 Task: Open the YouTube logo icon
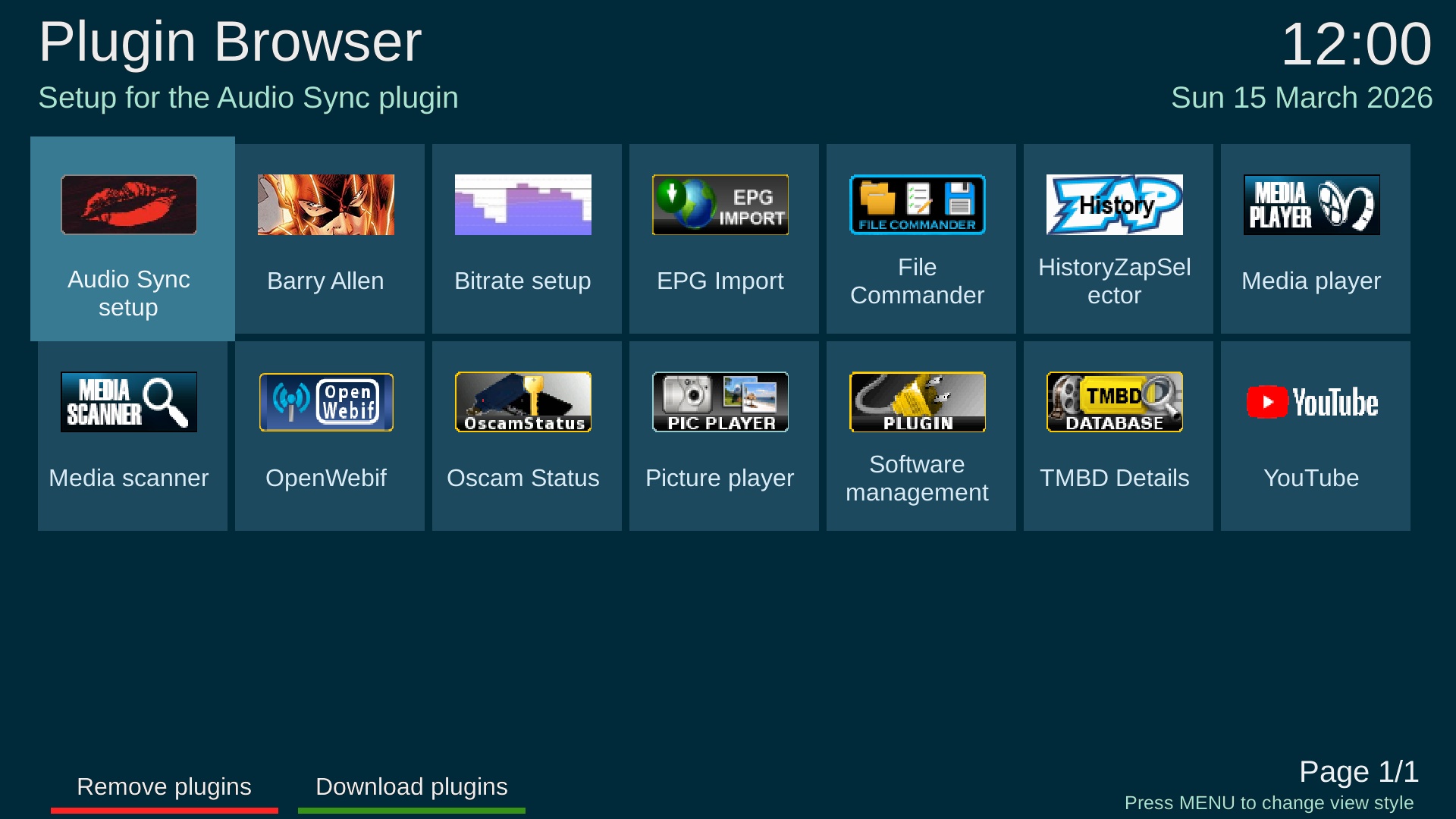click(x=1312, y=402)
